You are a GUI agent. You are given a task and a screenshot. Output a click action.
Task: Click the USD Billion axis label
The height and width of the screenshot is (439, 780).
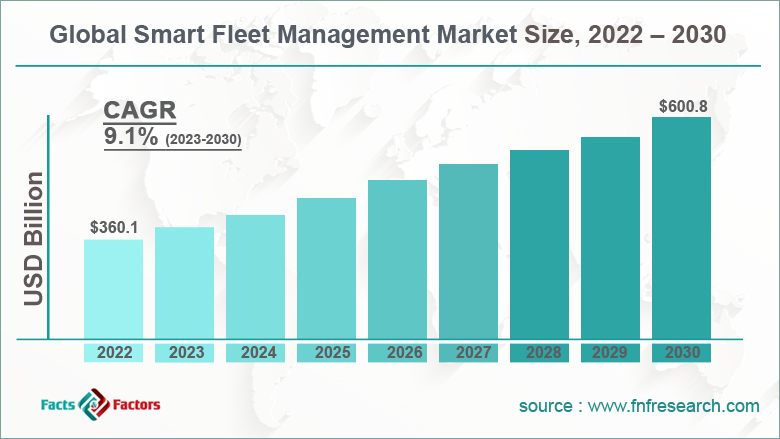coord(34,239)
